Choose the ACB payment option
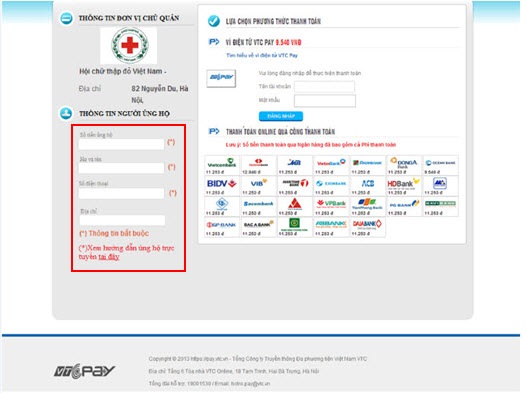 tap(368, 186)
